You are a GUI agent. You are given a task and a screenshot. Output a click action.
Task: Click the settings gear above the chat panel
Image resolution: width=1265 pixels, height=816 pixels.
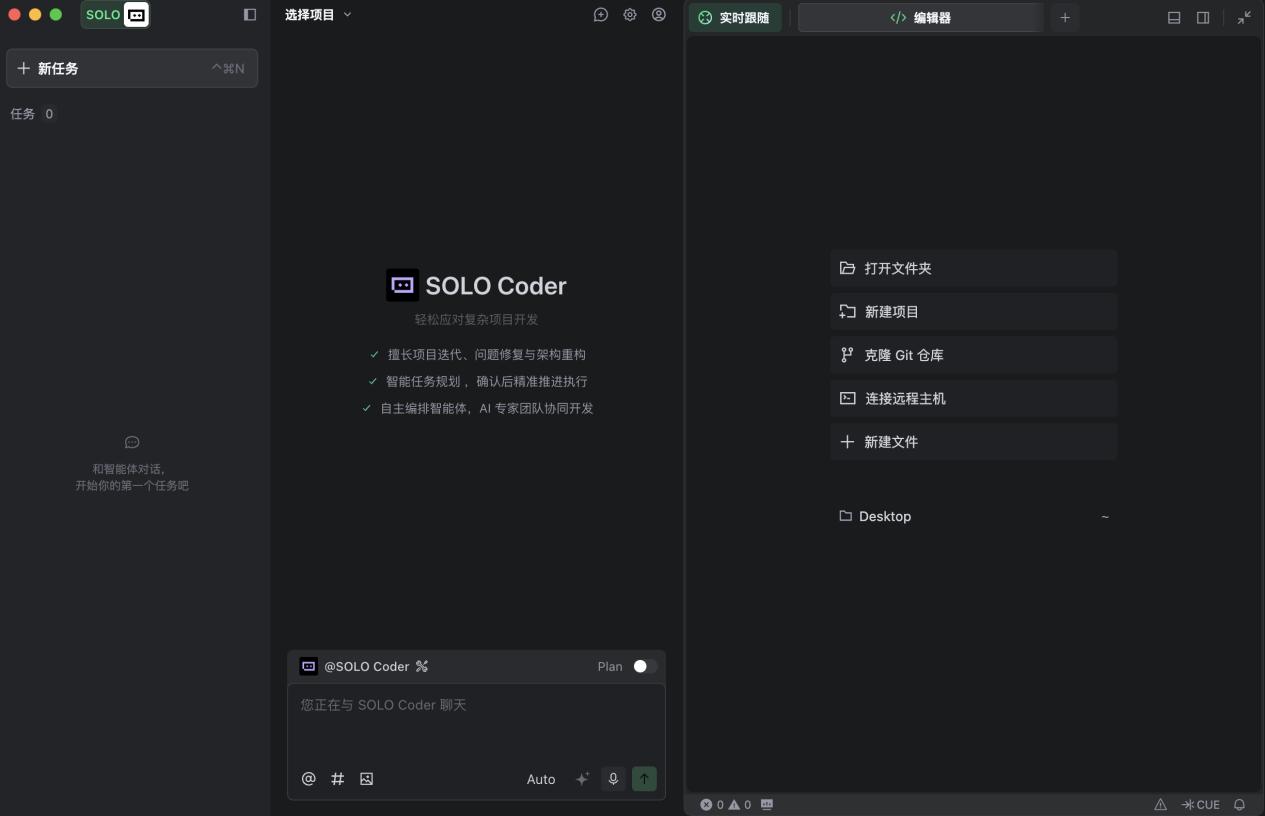pyautogui.click(x=629, y=15)
